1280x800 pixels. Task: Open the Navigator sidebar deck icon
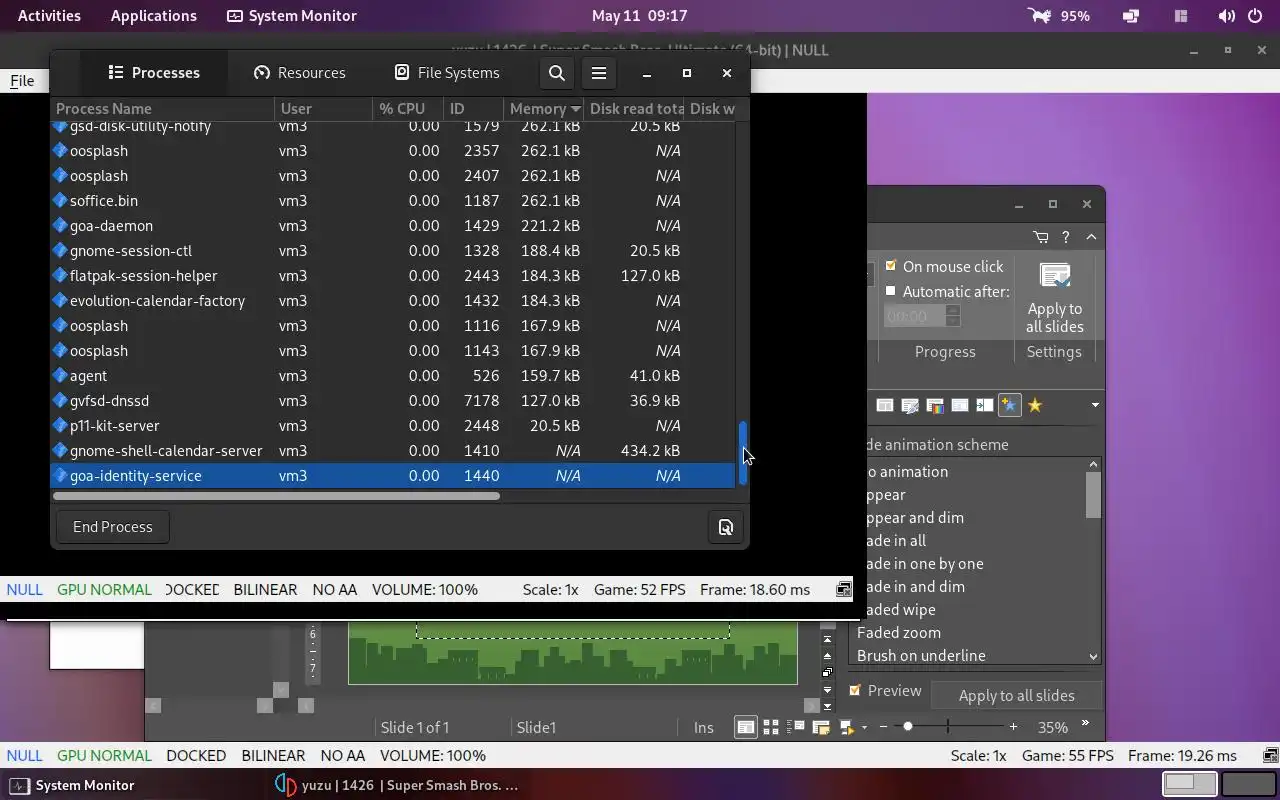[960, 405]
